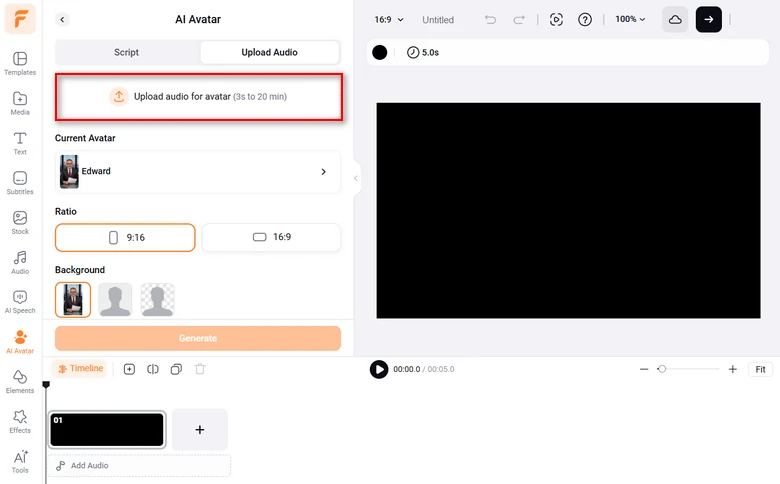Click Upload audio for avatar button
Image resolution: width=780 pixels, height=484 pixels.
[198, 97]
